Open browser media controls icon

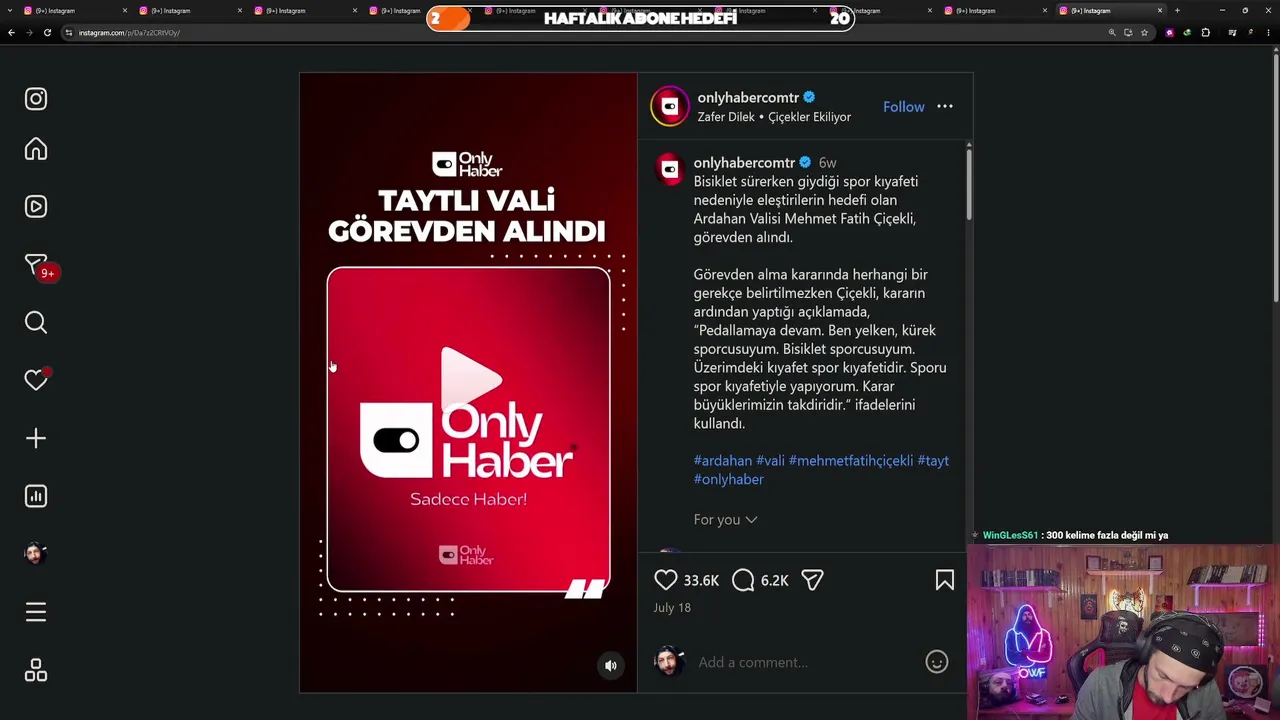(x=1232, y=33)
